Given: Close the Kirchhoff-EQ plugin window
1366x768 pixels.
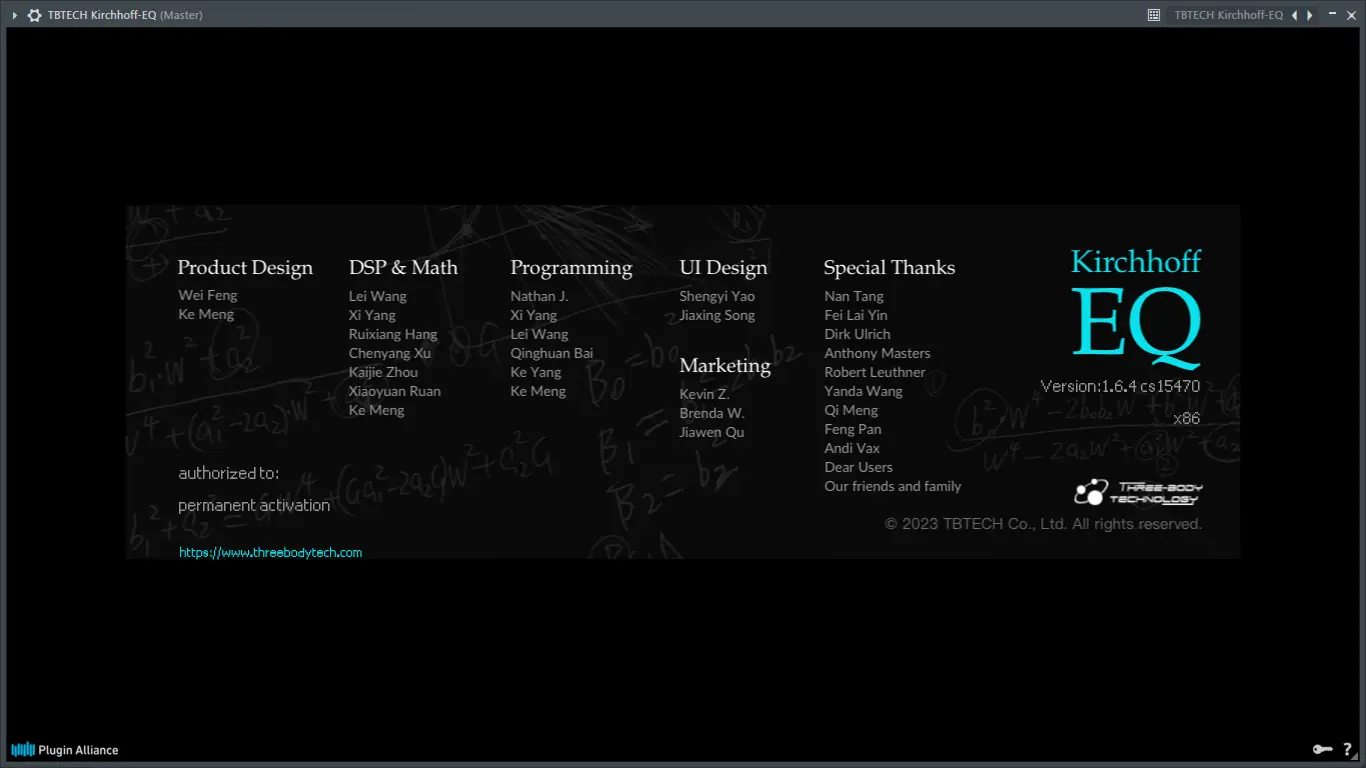Looking at the screenshot, I should pos(1350,14).
